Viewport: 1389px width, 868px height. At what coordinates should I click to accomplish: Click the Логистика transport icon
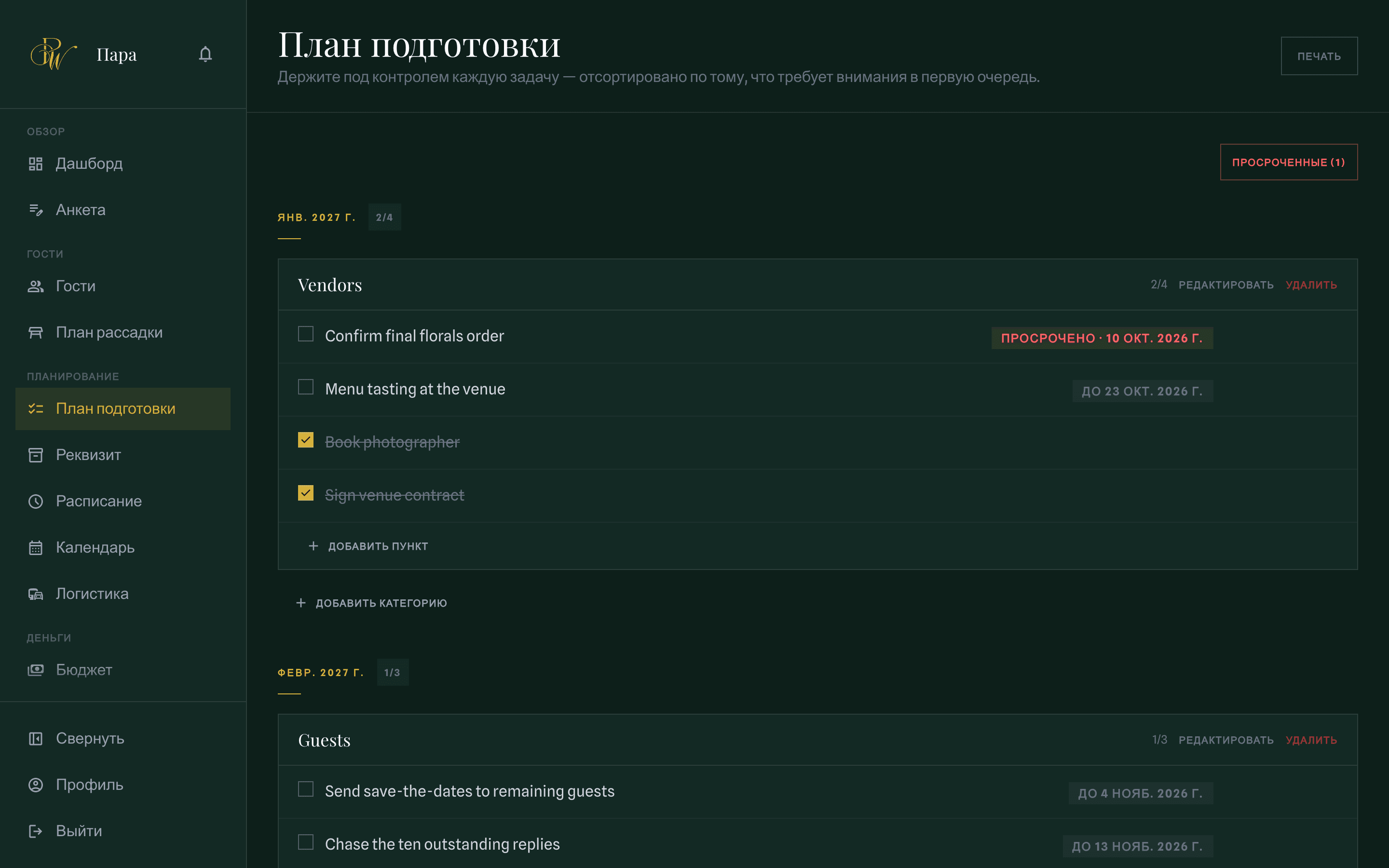pyautogui.click(x=36, y=594)
